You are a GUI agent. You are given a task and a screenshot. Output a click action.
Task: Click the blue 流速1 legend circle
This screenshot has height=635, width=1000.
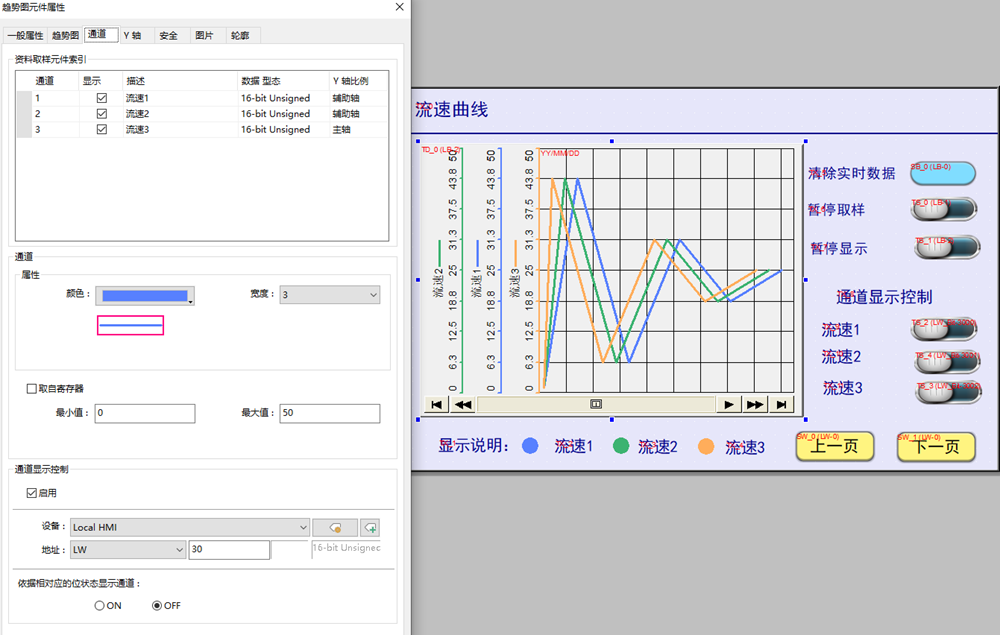[x=530, y=446]
